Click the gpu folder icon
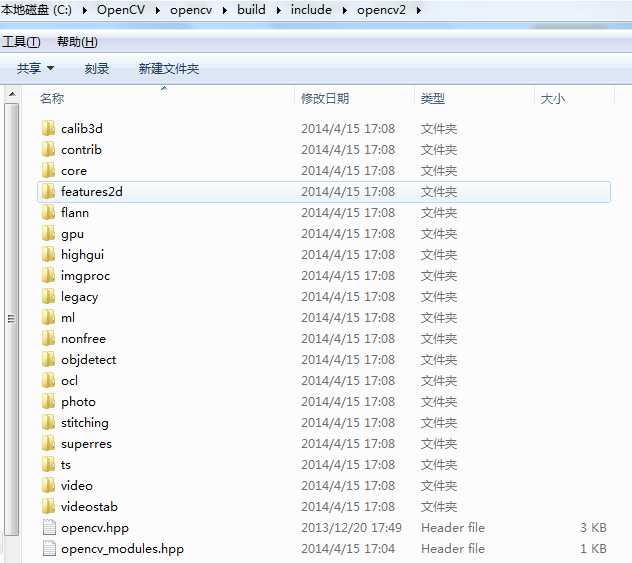The width and height of the screenshot is (632, 563). point(48,233)
